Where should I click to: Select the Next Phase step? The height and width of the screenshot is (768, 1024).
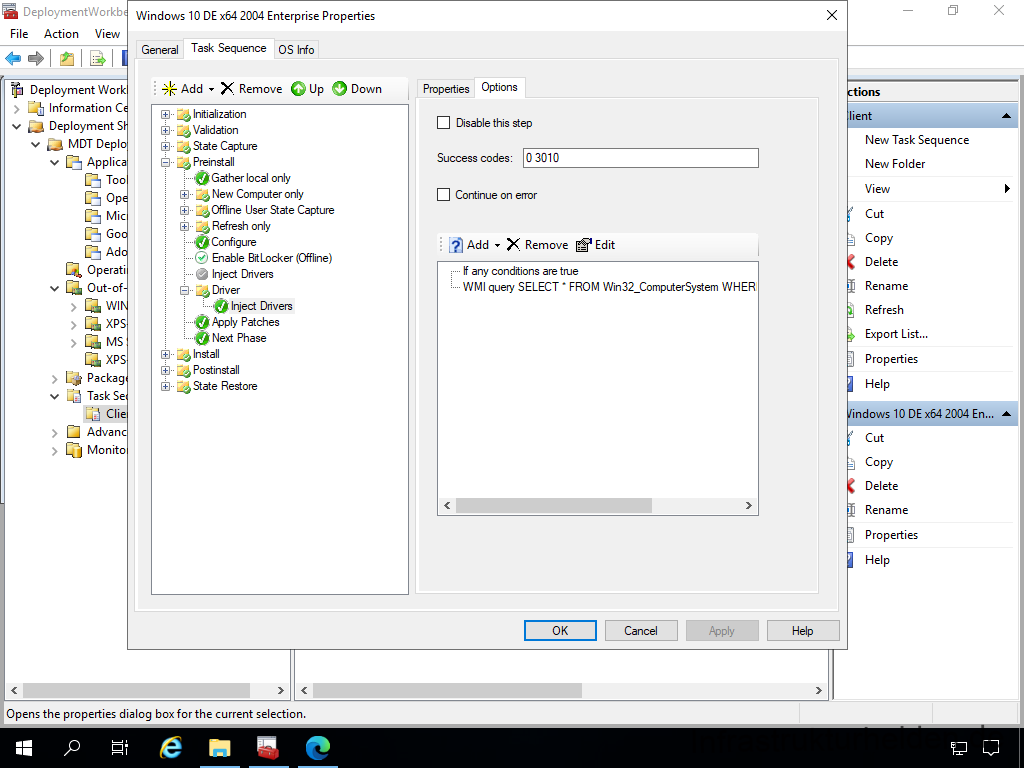239,338
